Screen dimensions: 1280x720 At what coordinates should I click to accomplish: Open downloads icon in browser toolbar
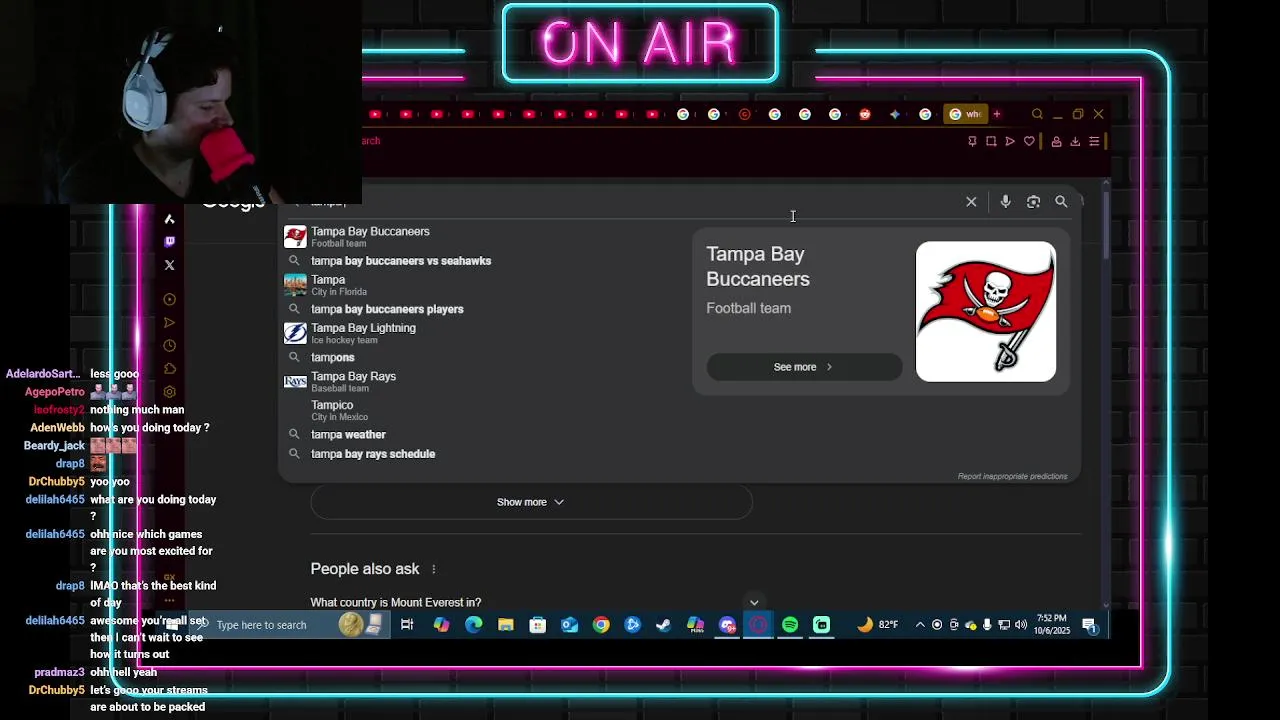point(1075,141)
